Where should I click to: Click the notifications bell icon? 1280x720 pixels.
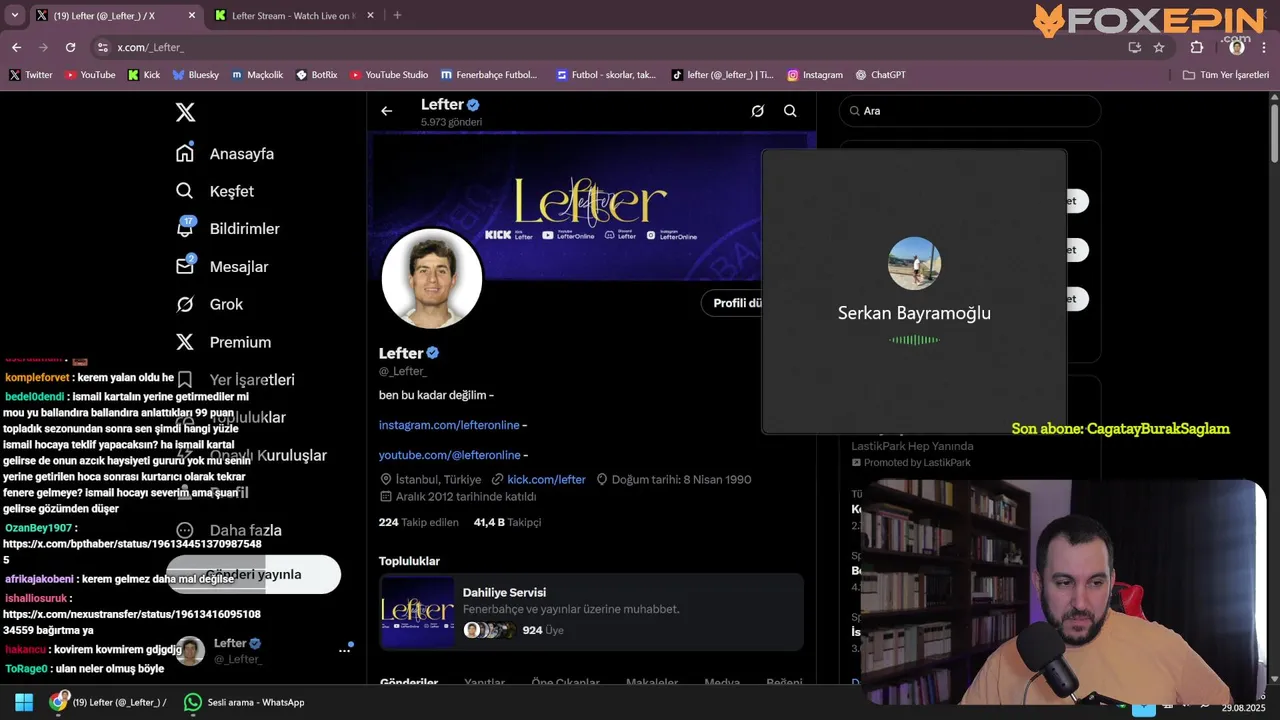185,229
